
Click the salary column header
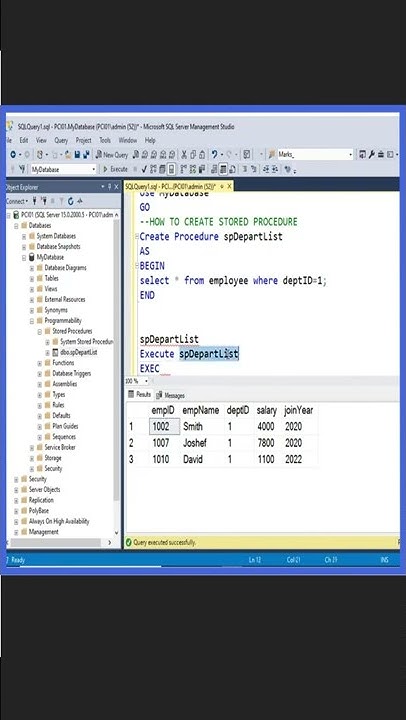pyautogui.click(x=266, y=411)
